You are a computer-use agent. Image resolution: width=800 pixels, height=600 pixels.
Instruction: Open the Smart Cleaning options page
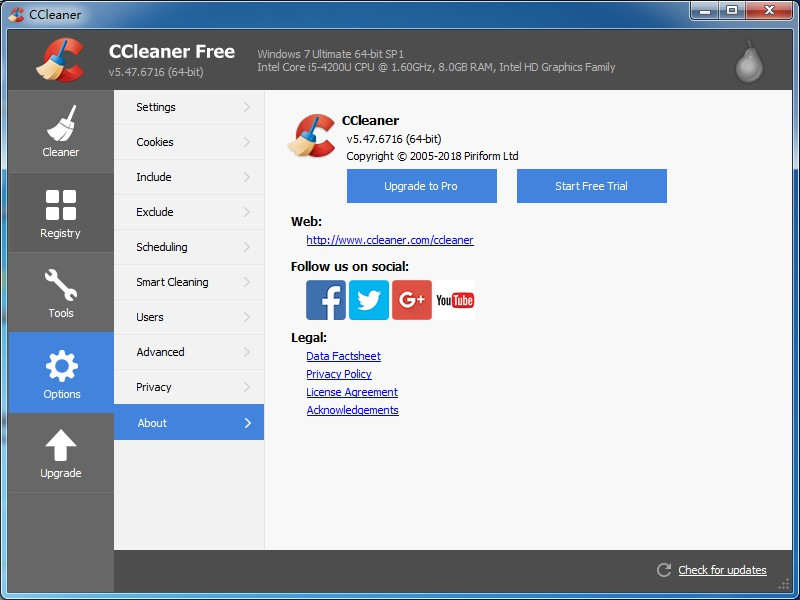tap(189, 282)
